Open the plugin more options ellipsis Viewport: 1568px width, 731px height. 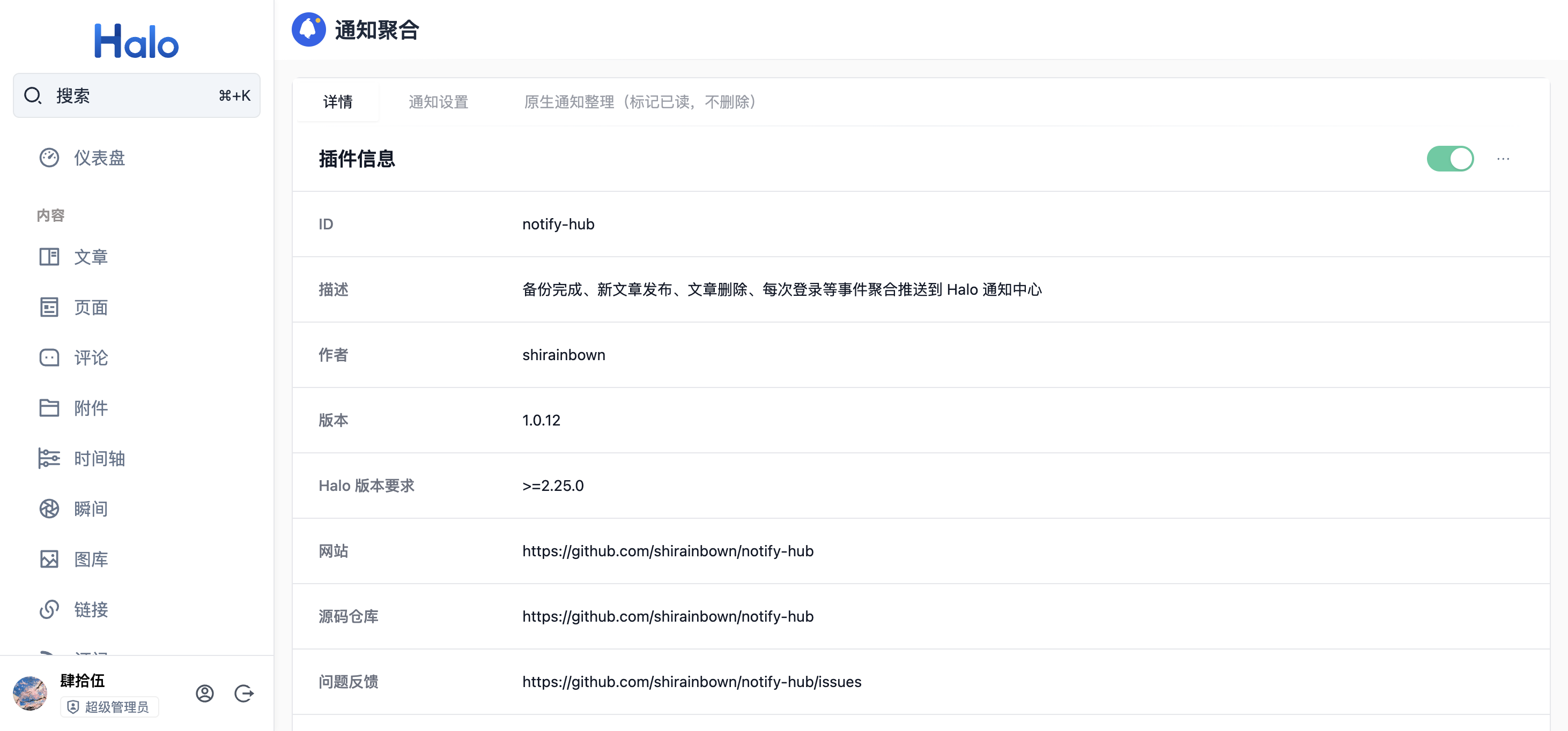1503,159
